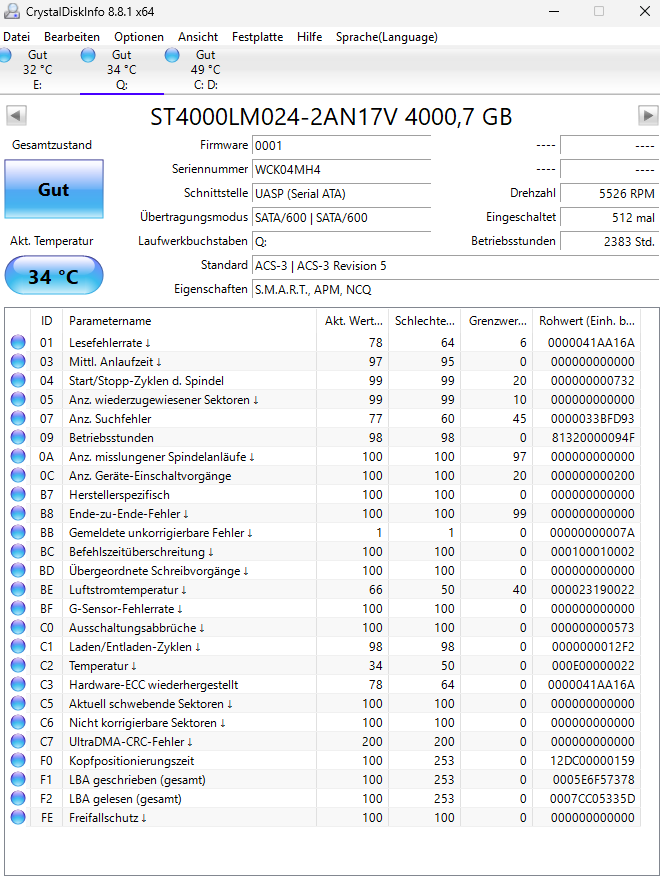
Task: Click the Eigenschaften field S.M.A.R.T., APM, NCQ
Action: [455, 290]
